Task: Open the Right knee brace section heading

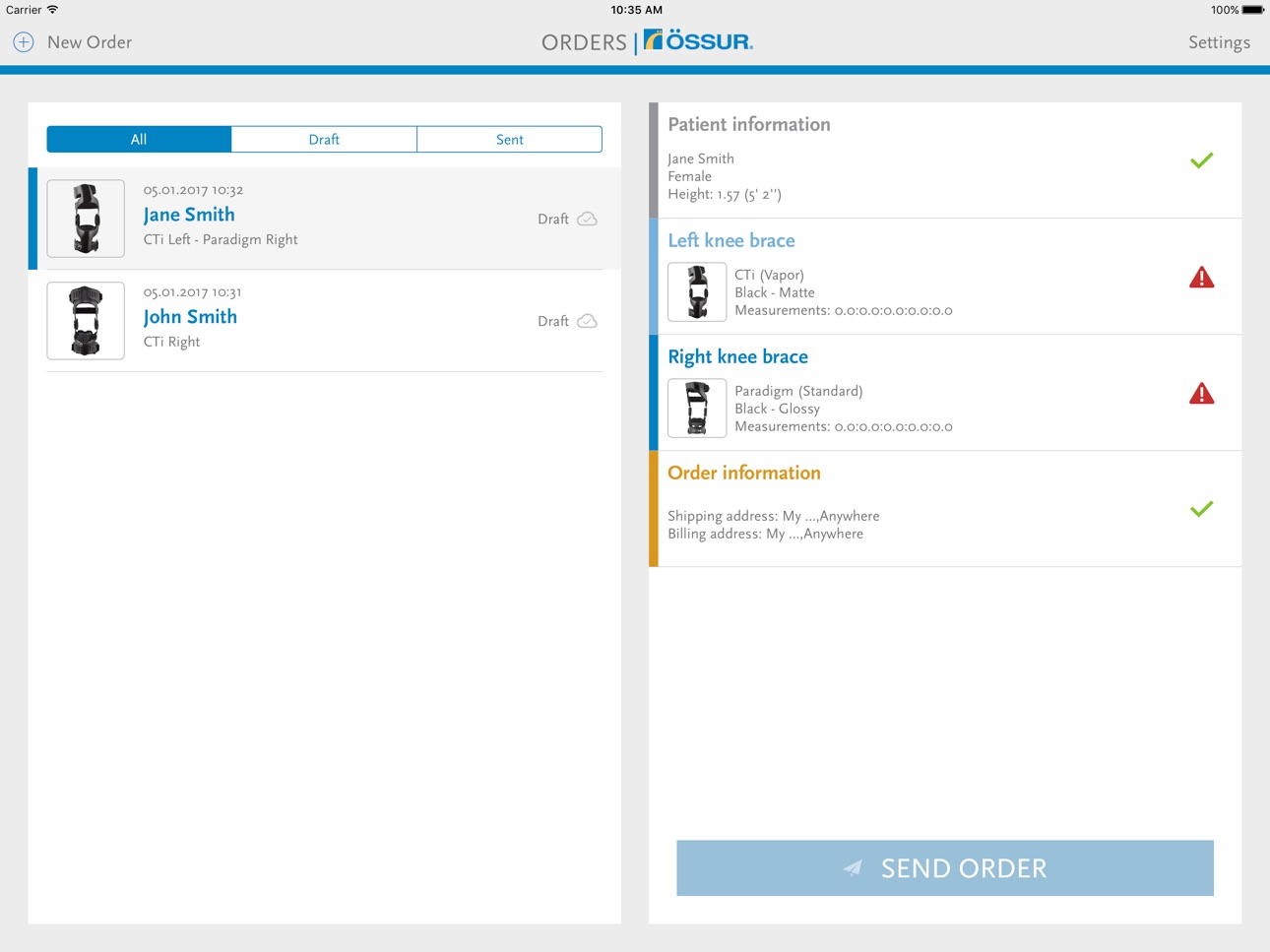Action: 738,356
